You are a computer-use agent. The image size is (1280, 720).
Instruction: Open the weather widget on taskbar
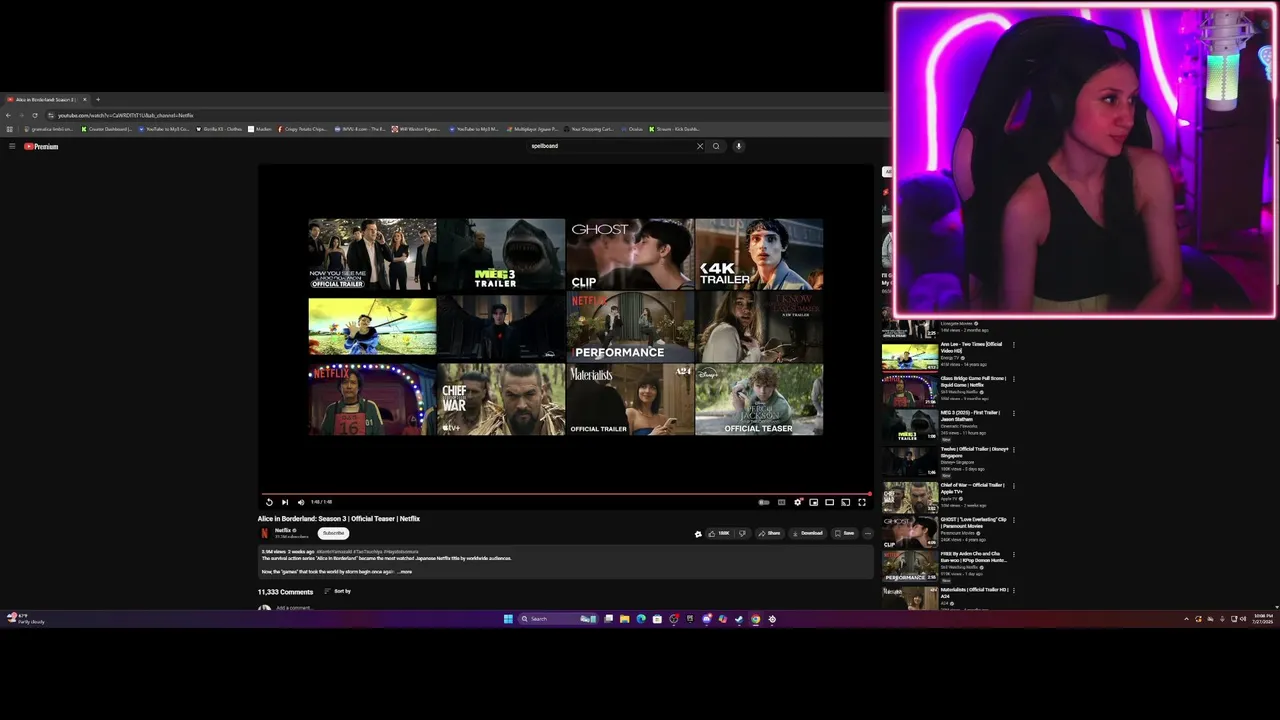coord(24,619)
